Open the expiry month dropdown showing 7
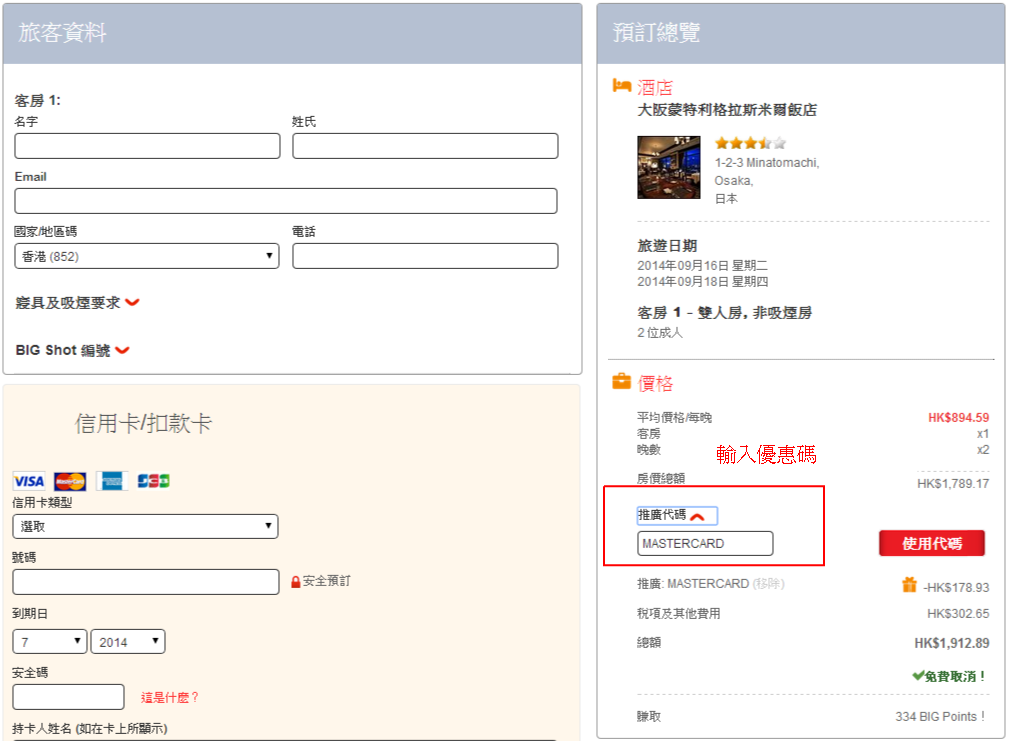1009x741 pixels. (x=50, y=642)
